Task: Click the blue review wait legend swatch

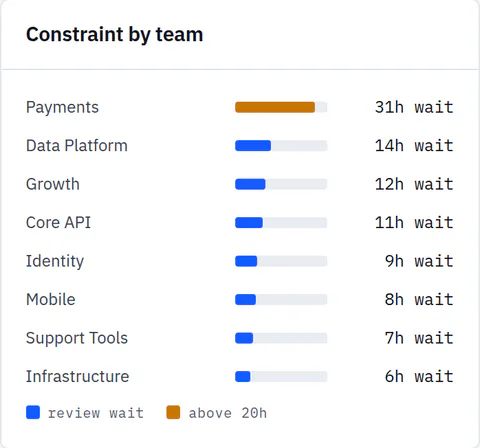Action: coord(33,412)
